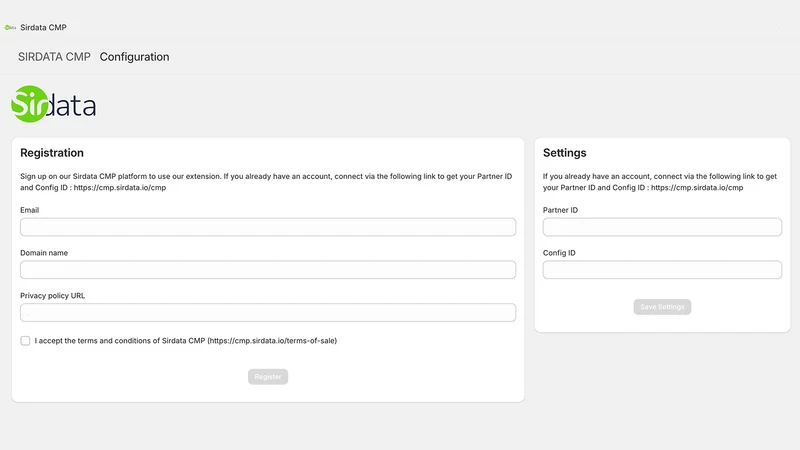The image size is (800, 450).
Task: Click the Partner ID label
Action: [560, 210]
